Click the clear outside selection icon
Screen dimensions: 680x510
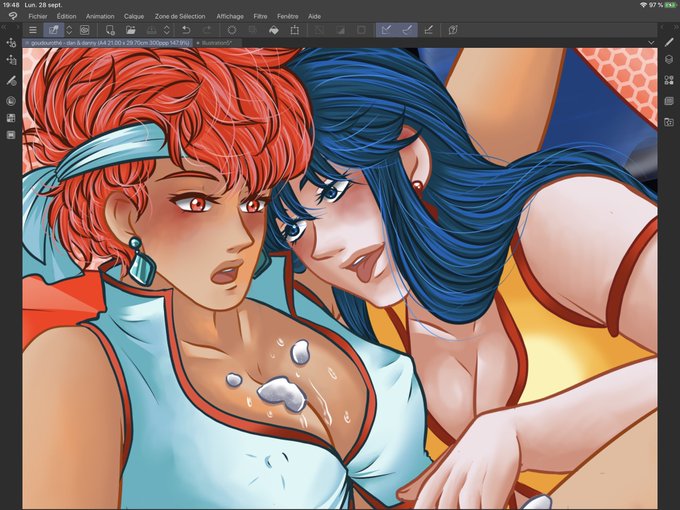click(252, 30)
